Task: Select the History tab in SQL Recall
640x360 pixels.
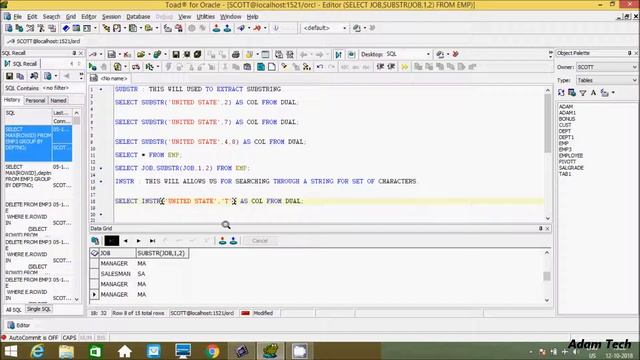Action: 12,100
